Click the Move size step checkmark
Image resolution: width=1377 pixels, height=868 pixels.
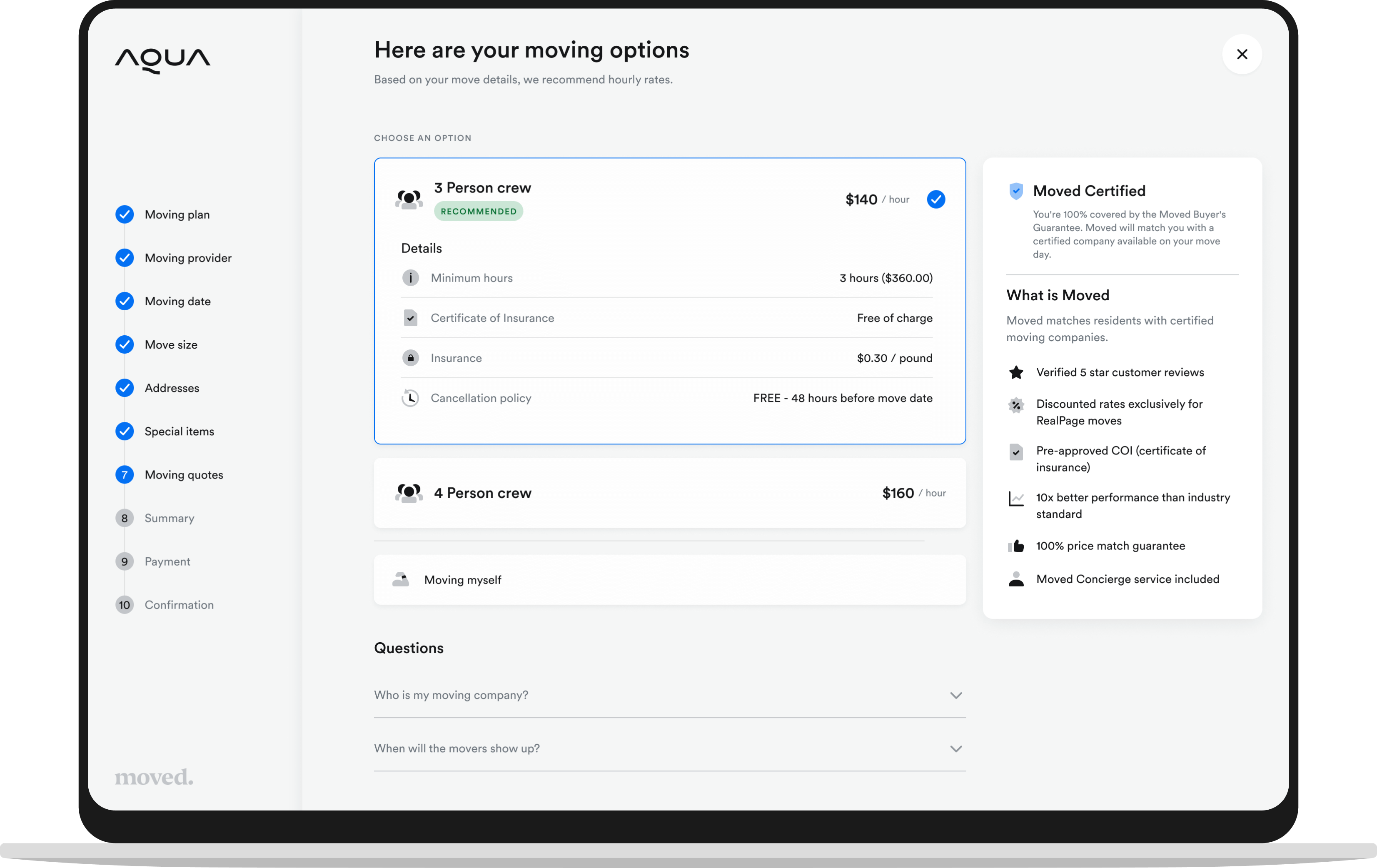[x=124, y=345]
